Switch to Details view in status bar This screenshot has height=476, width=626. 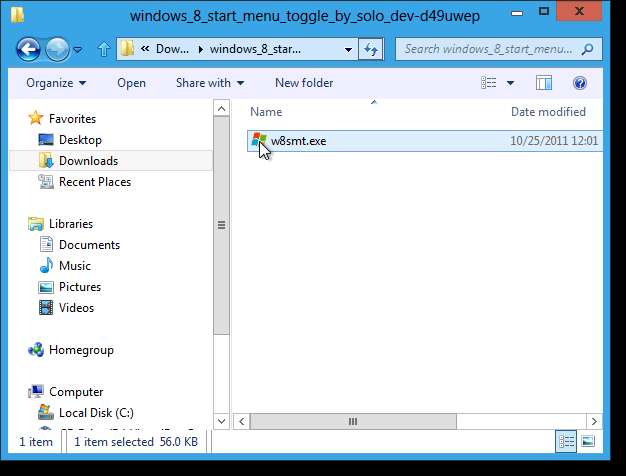pyautogui.click(x=568, y=441)
